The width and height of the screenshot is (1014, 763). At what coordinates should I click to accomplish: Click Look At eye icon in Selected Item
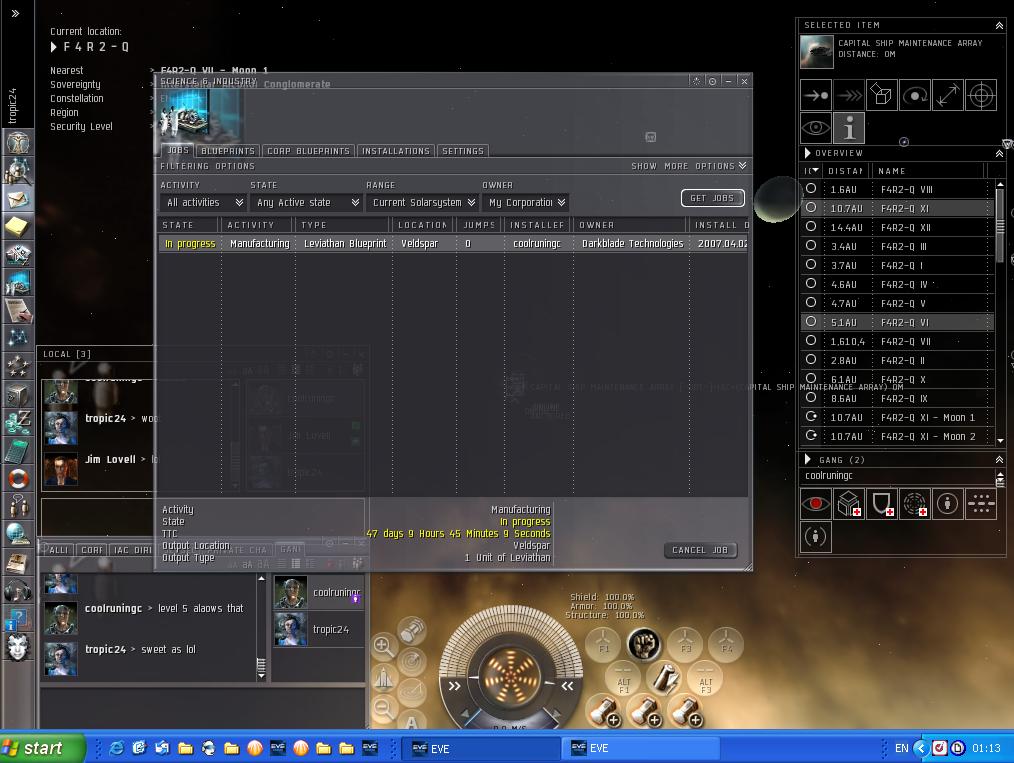coord(816,128)
